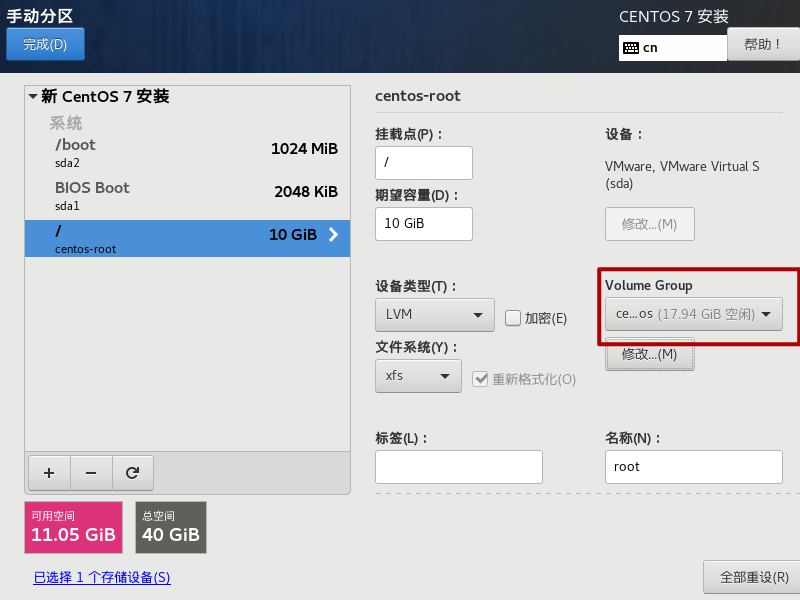Click the reload storage configuration icon

(x=133, y=473)
